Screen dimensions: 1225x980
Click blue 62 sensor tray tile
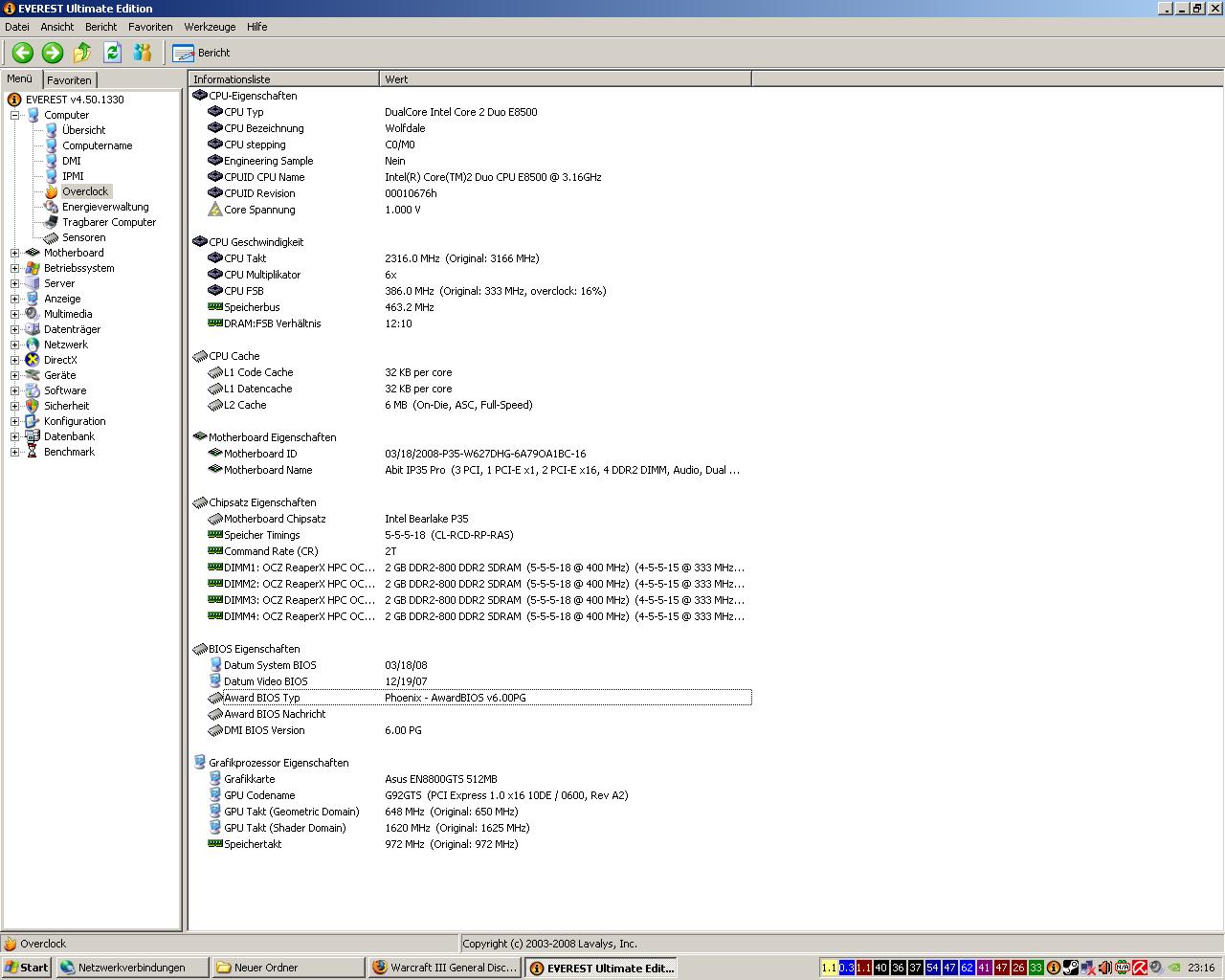pyautogui.click(x=967, y=968)
